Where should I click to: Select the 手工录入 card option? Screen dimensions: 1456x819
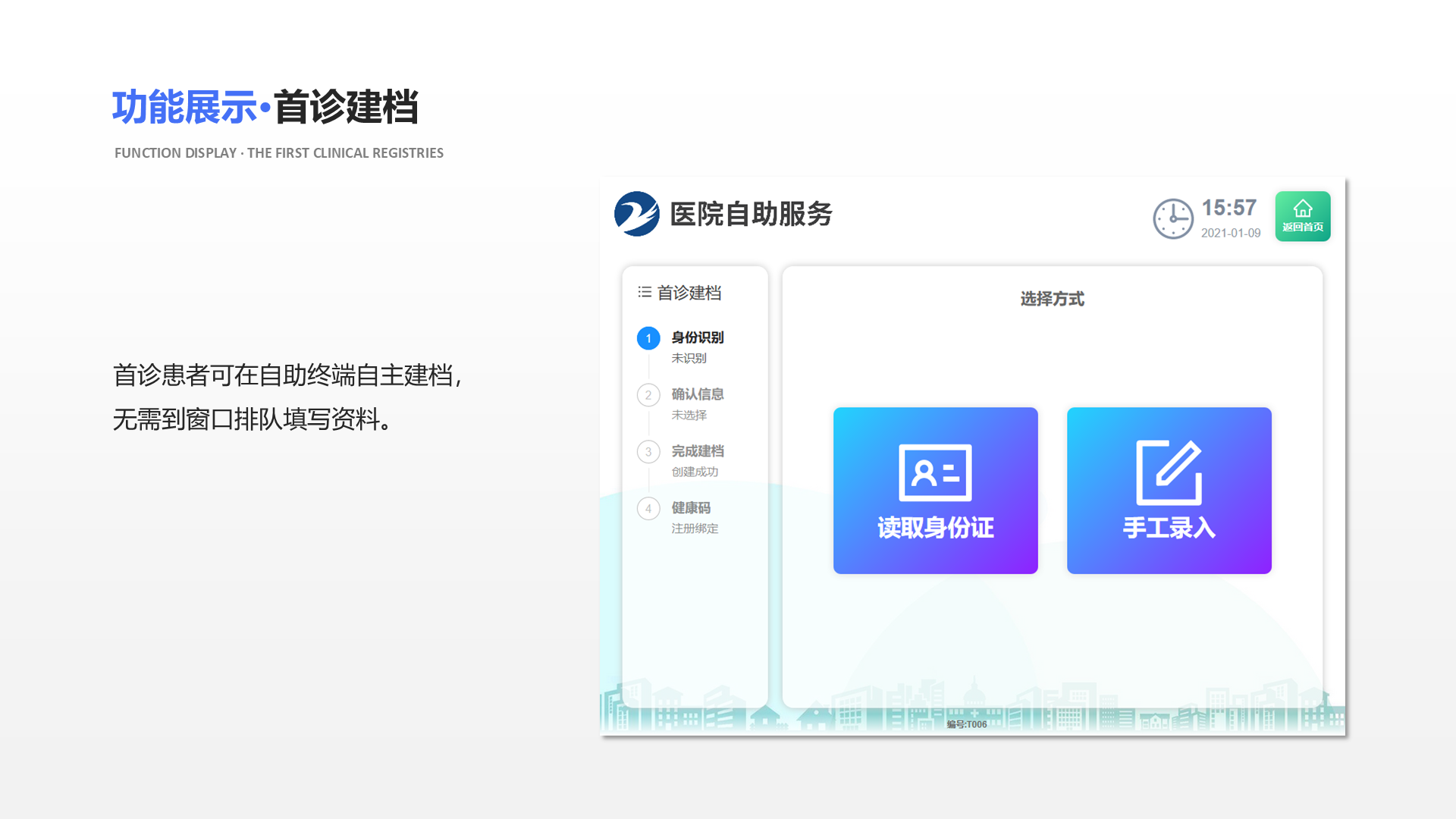(1169, 491)
